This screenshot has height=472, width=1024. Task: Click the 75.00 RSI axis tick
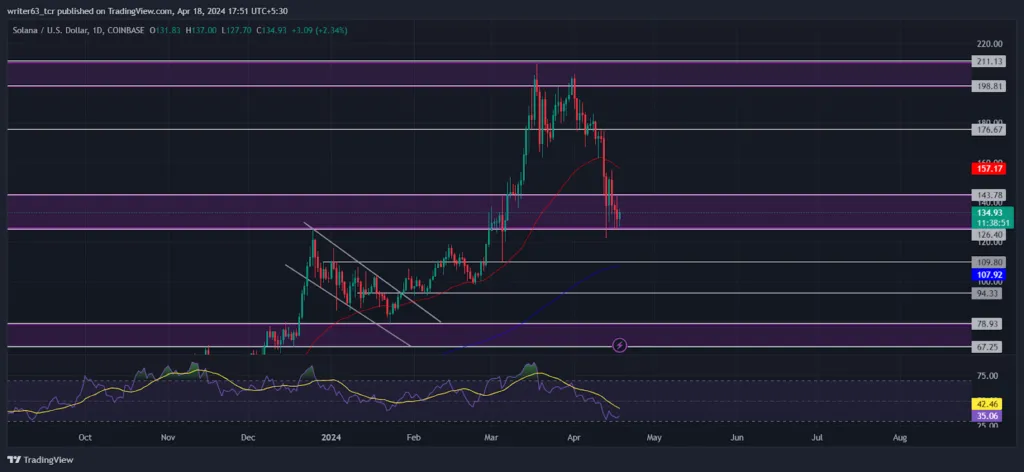pos(988,376)
